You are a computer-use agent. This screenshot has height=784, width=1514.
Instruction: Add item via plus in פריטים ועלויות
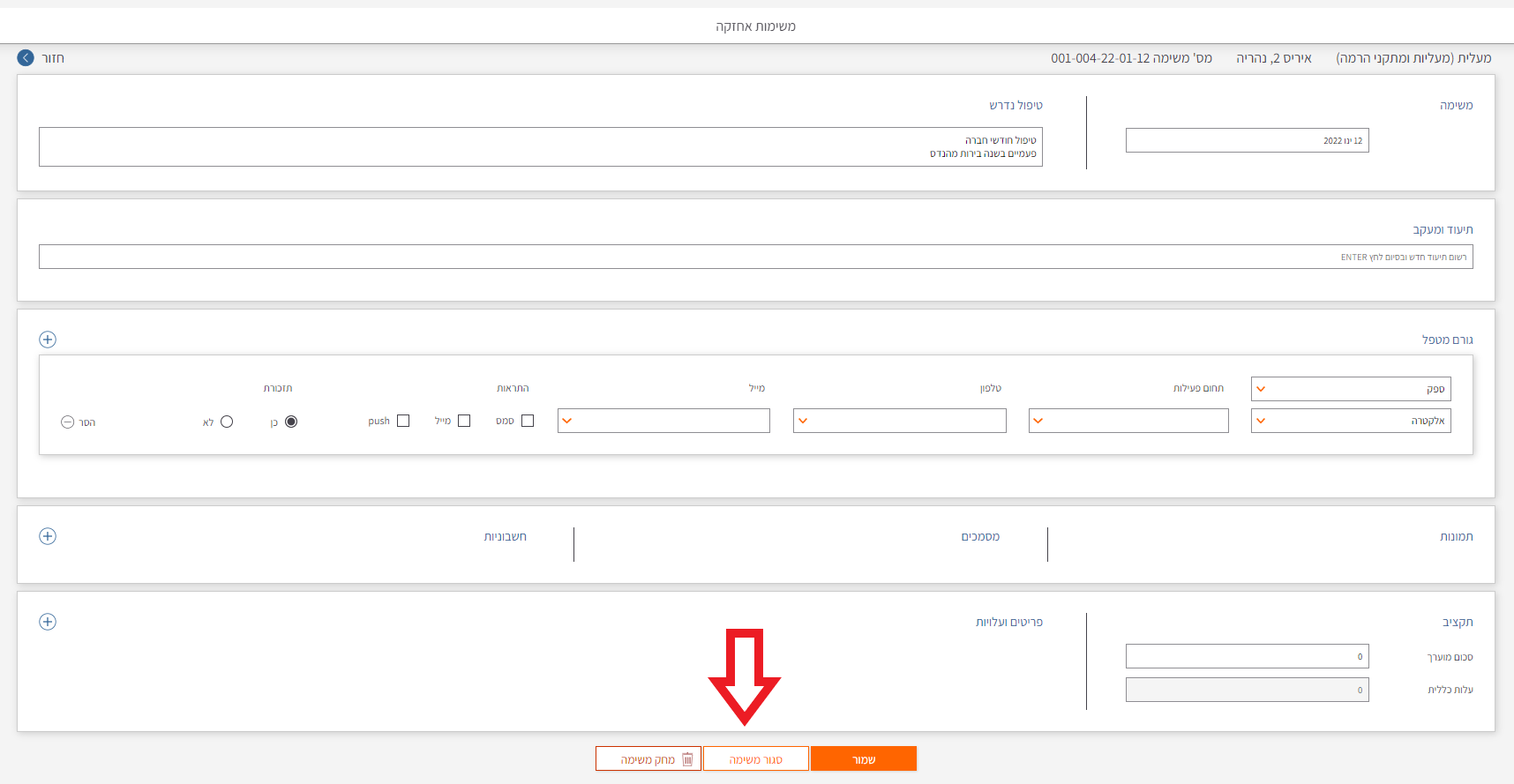(48, 622)
